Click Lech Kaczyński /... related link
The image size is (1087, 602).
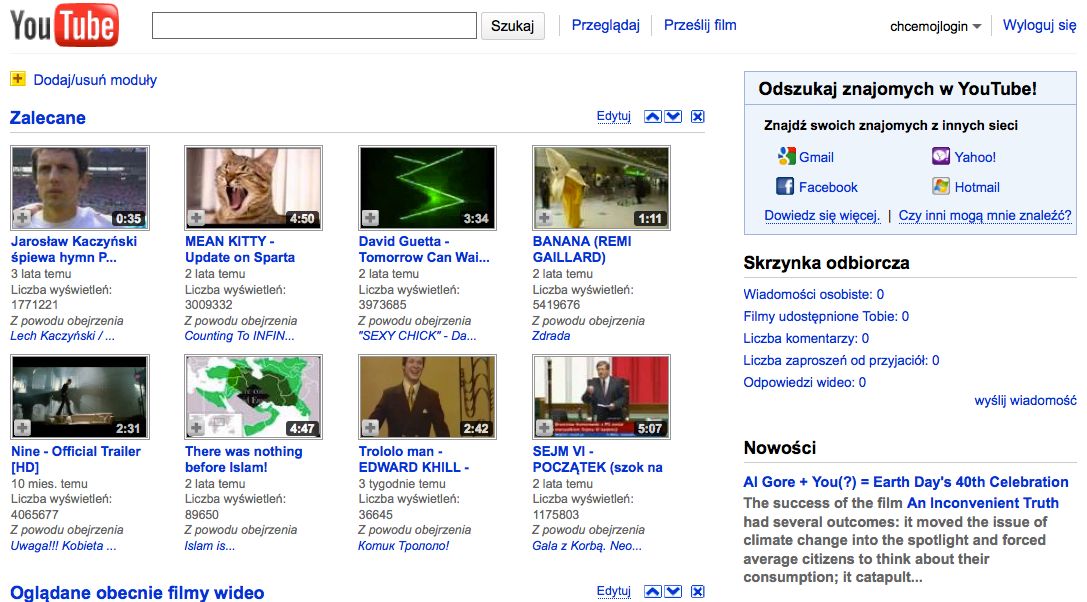[x=62, y=336]
